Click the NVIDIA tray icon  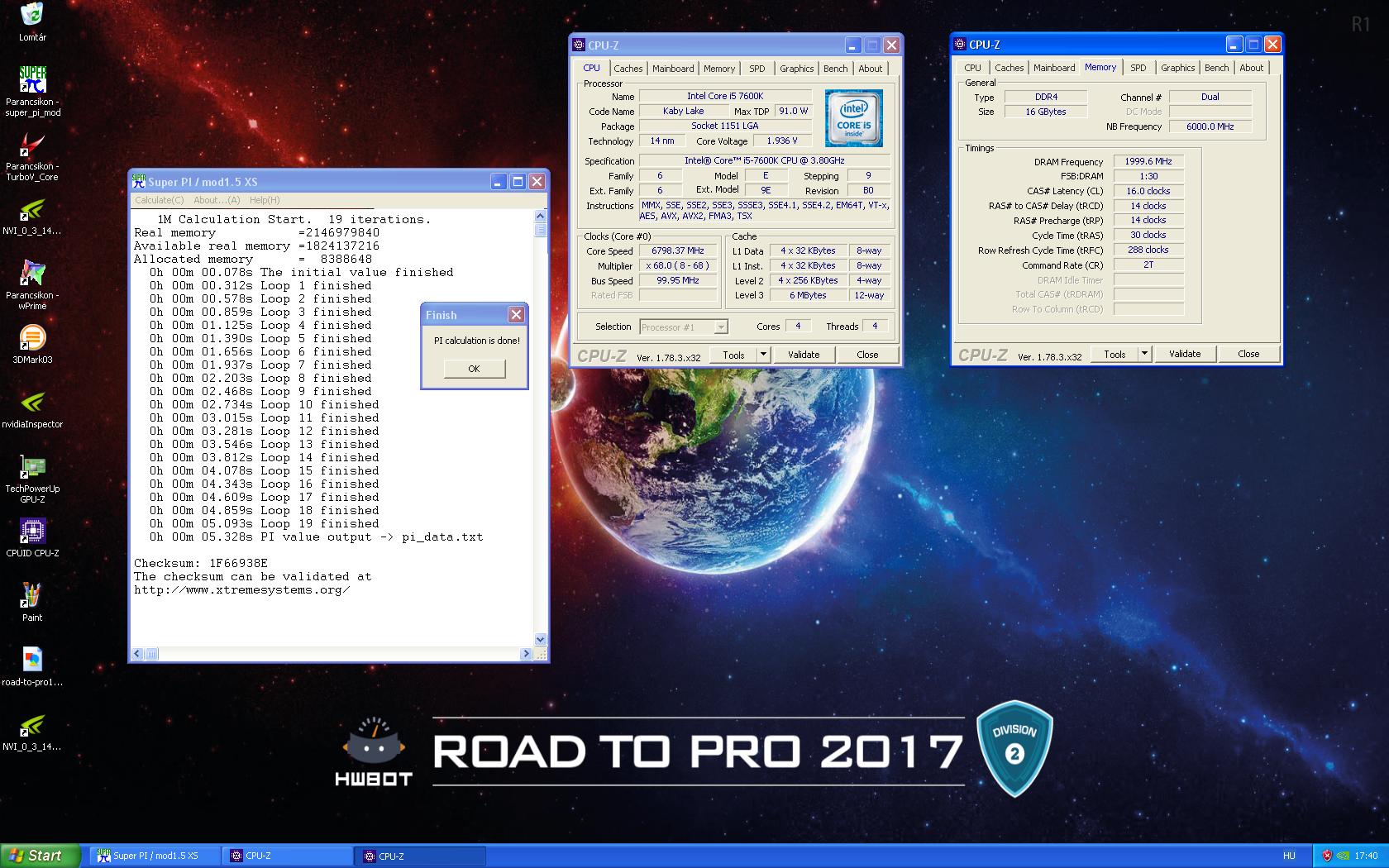coord(1344,856)
